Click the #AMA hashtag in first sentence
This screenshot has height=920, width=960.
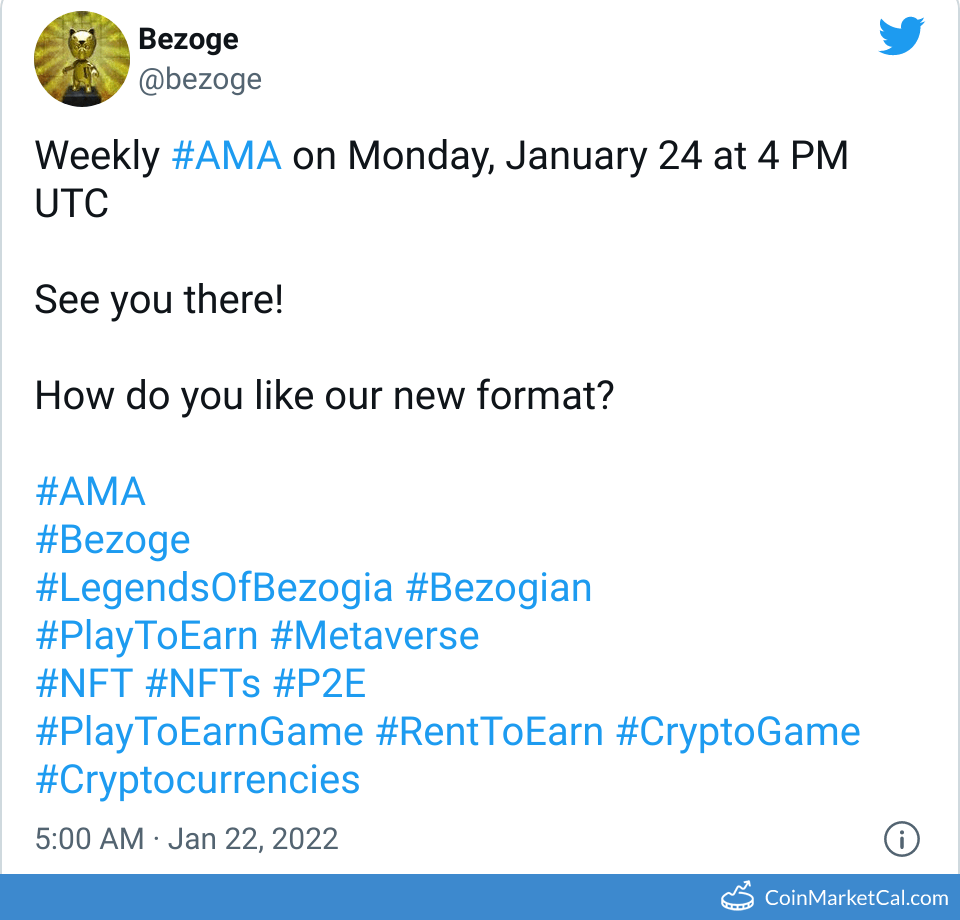[226, 157]
